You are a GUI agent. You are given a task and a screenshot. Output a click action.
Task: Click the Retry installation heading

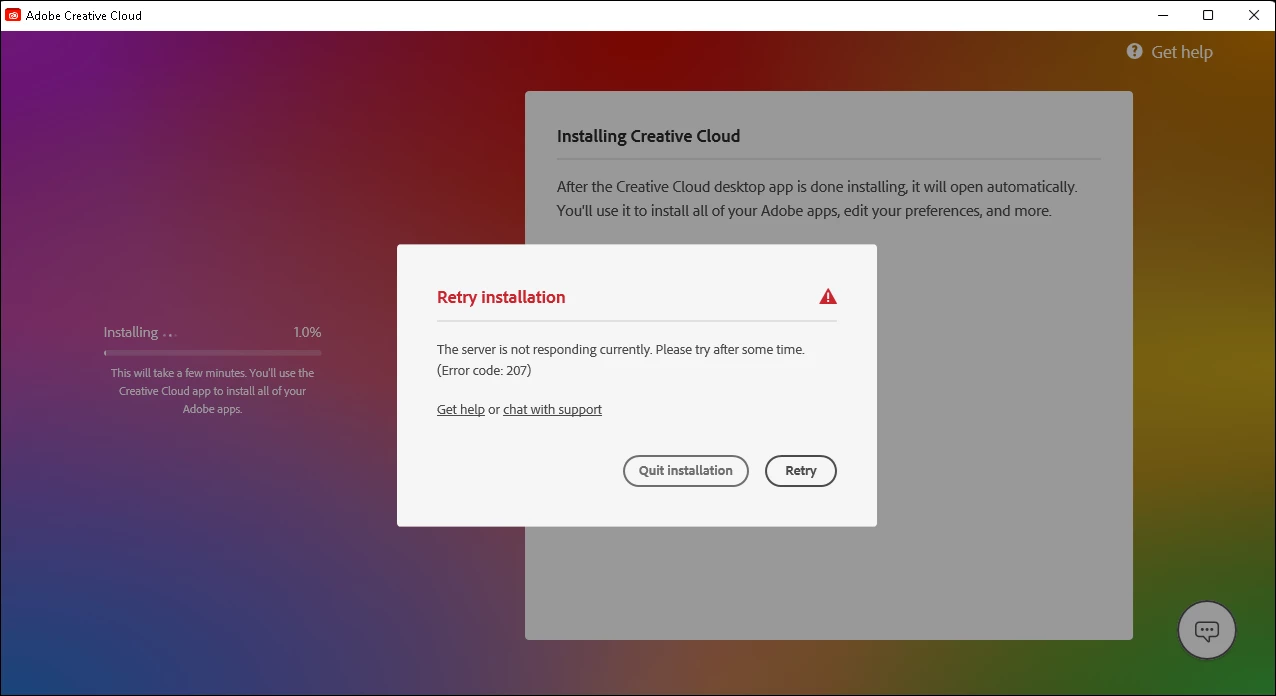tap(501, 297)
